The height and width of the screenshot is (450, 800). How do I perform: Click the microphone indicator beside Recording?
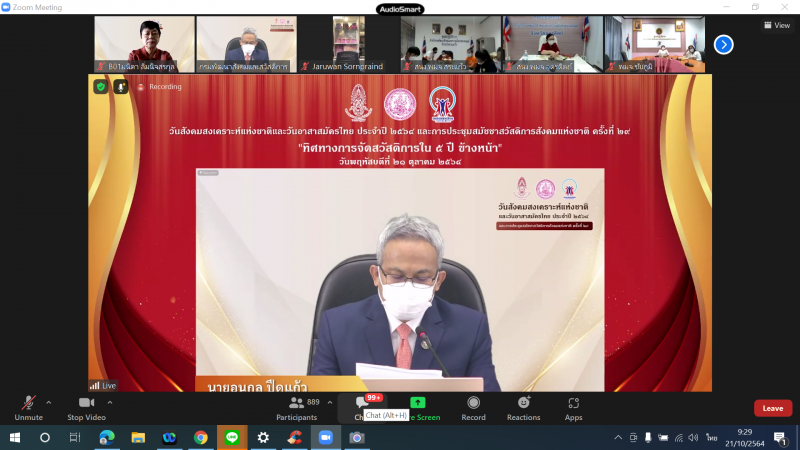(x=120, y=87)
